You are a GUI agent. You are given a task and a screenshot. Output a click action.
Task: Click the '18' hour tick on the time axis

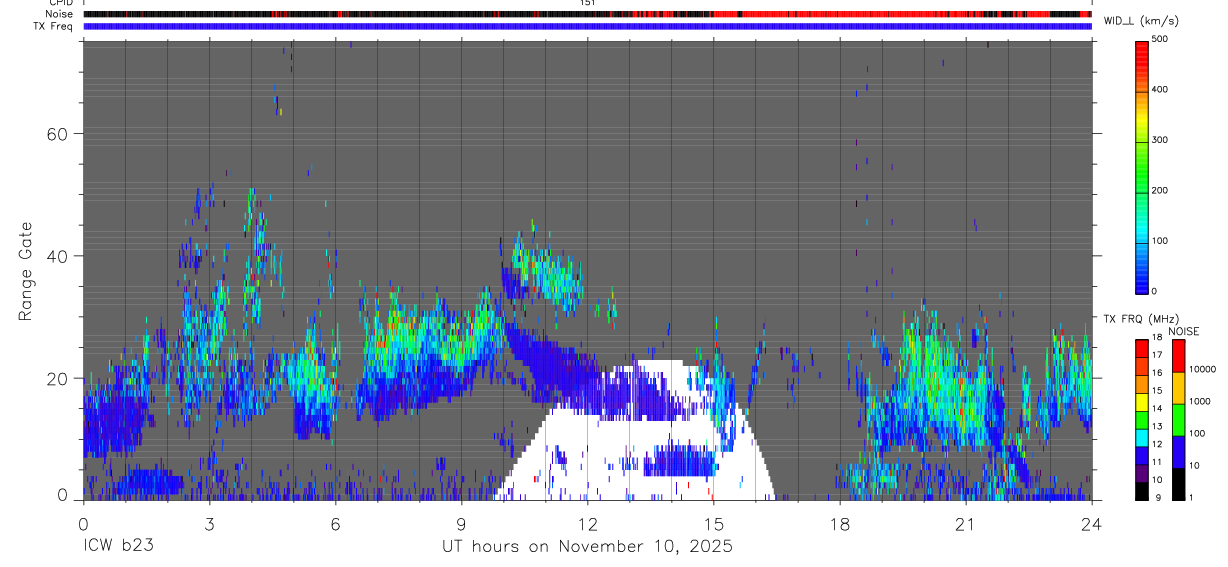pyautogui.click(x=839, y=524)
